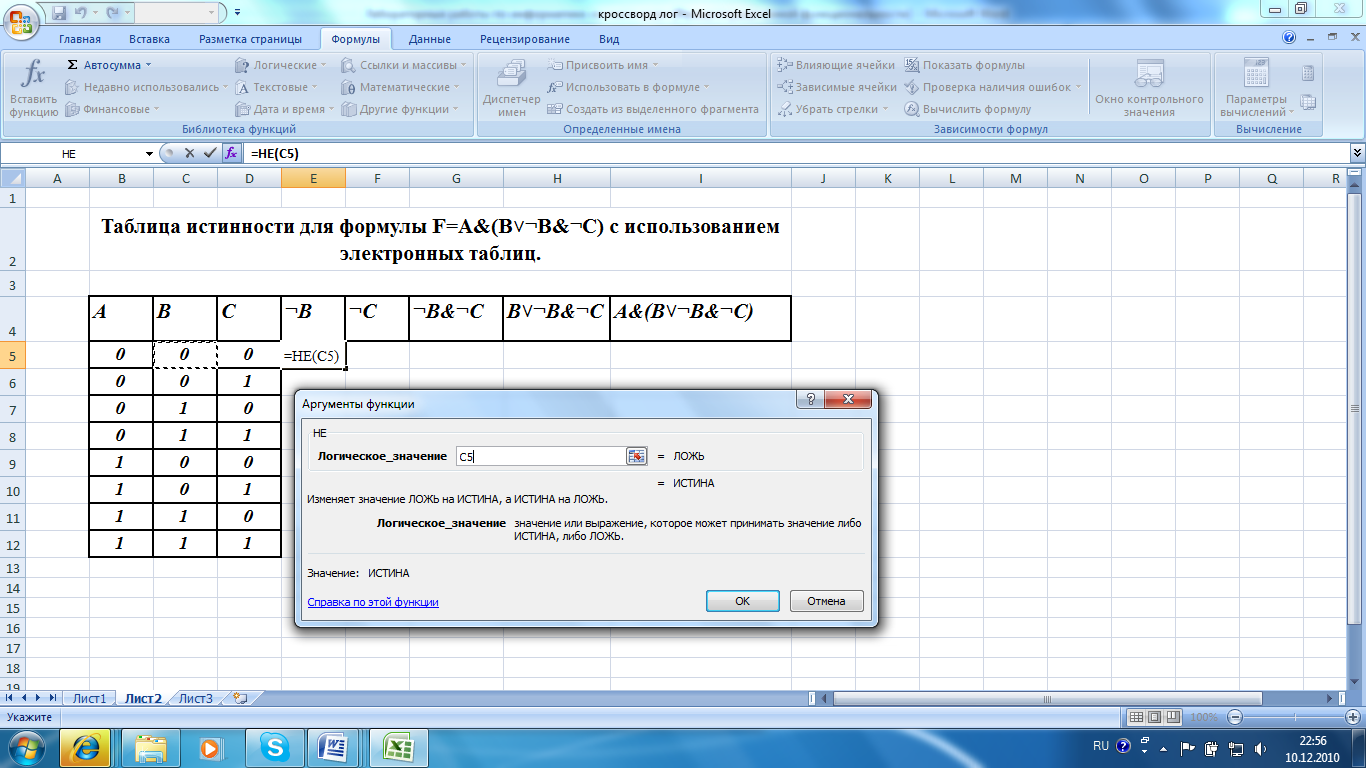The width and height of the screenshot is (1366, 768).
Task: Open the Data ribbon tab
Action: pos(429,39)
